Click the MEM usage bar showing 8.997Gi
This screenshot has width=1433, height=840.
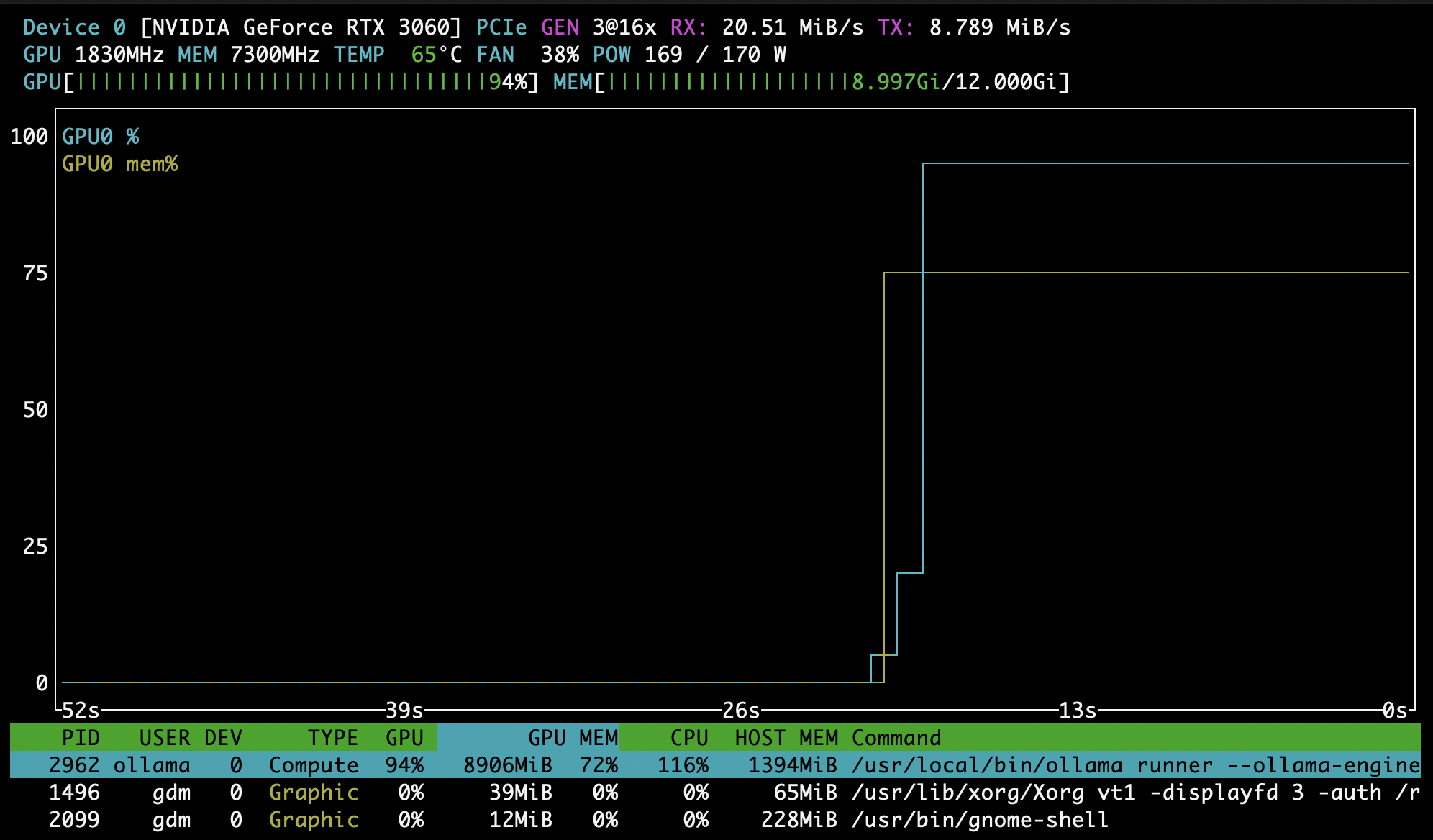point(811,82)
